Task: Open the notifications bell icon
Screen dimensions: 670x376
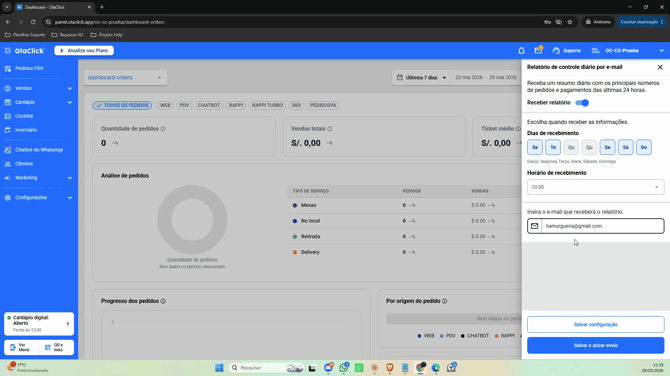Action: point(521,50)
